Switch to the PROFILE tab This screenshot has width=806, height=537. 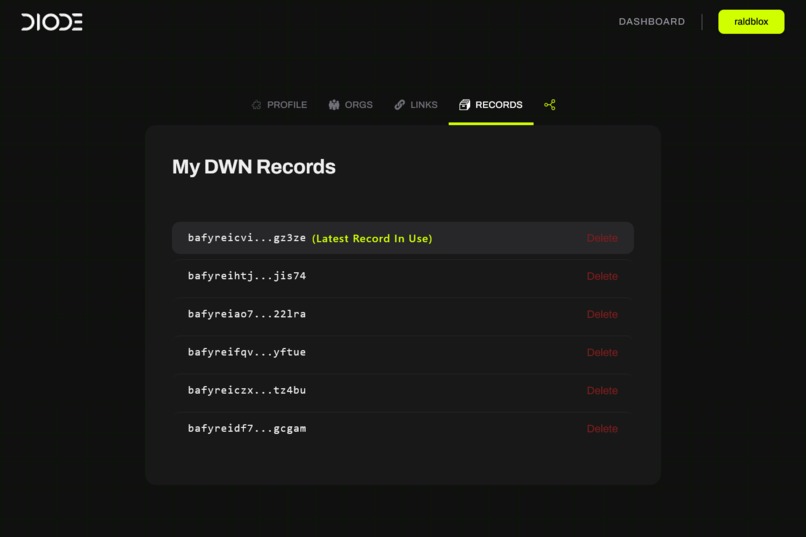click(279, 105)
